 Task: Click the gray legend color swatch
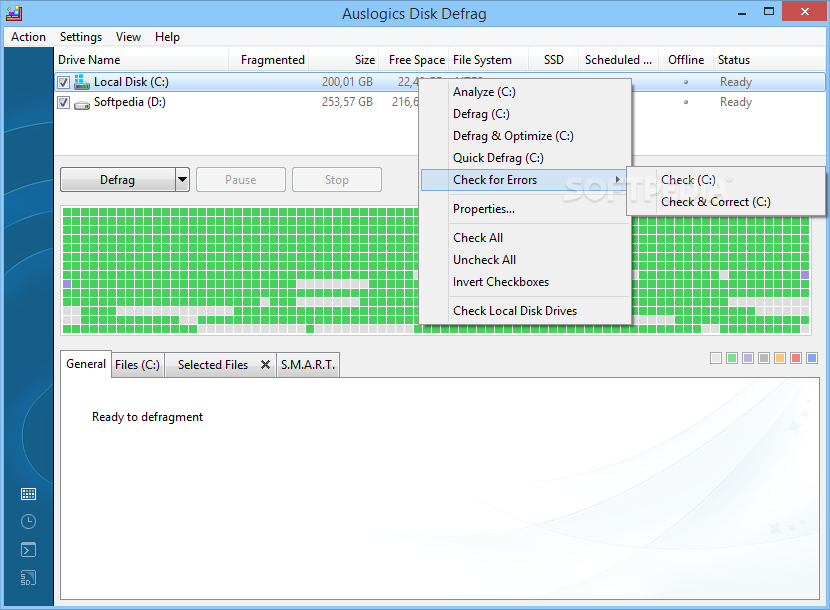click(x=763, y=358)
